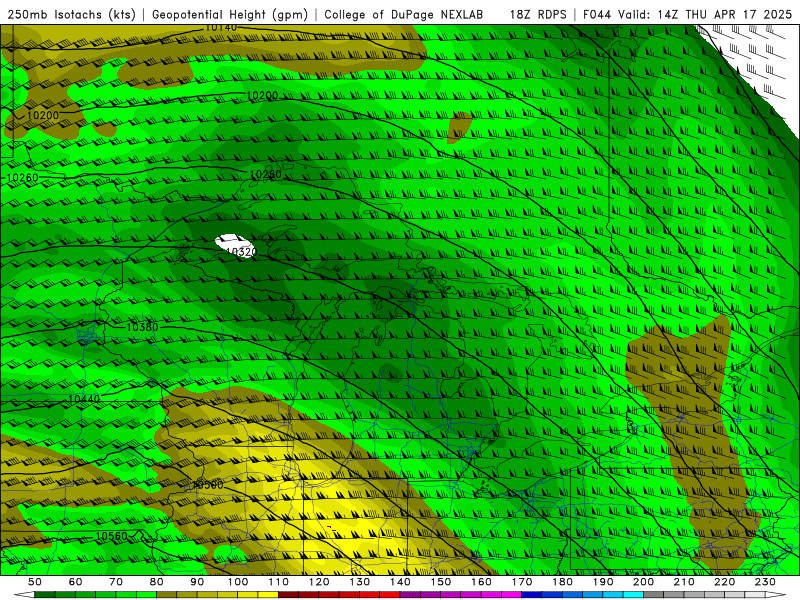Click the legend value 90

[x=197, y=582]
